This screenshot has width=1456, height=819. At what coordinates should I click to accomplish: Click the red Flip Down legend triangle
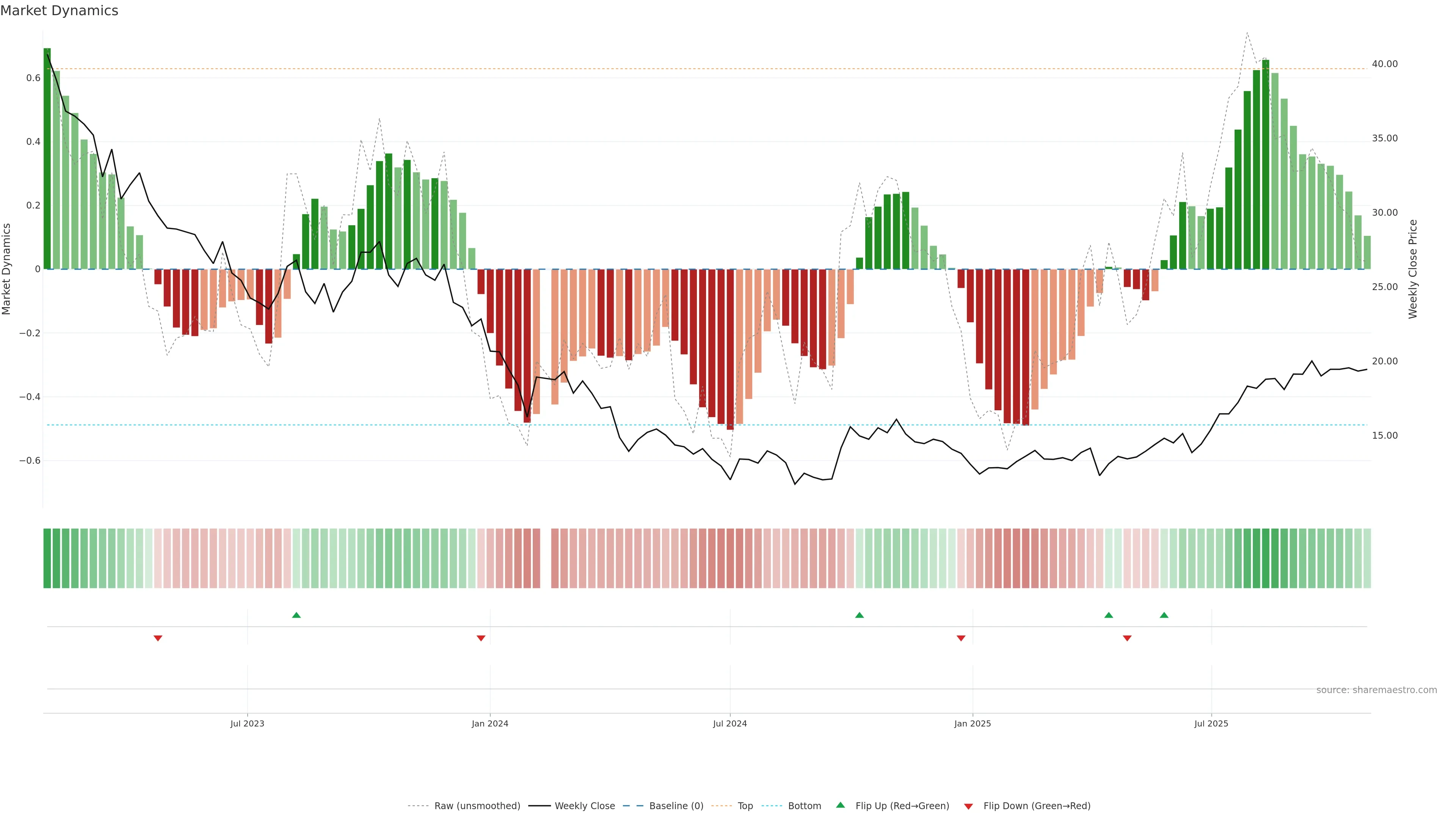968,806
